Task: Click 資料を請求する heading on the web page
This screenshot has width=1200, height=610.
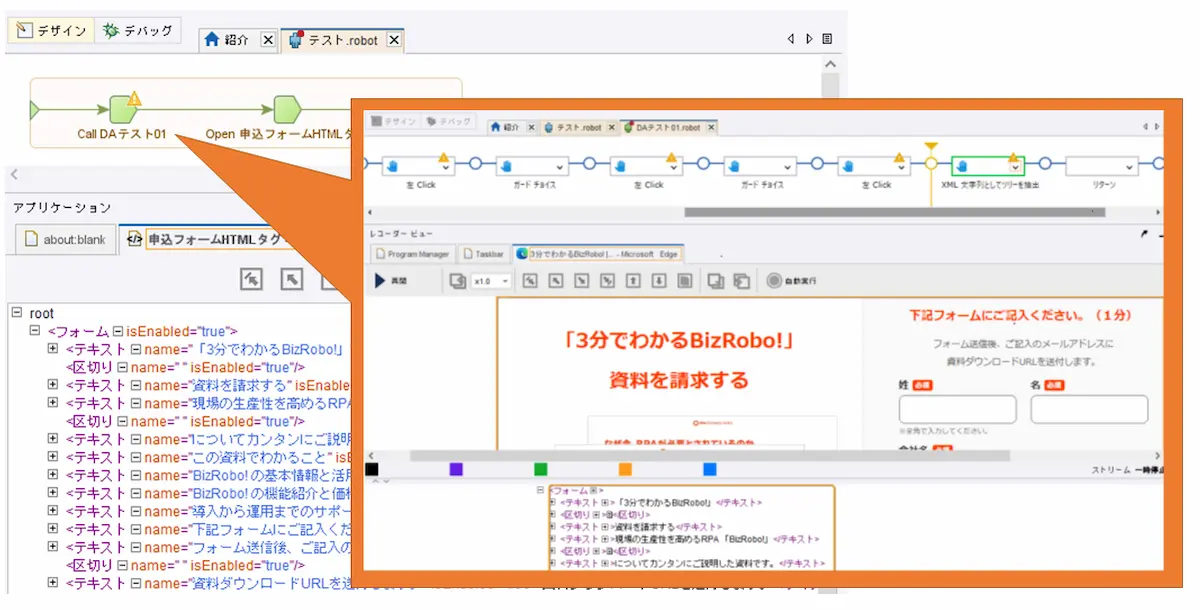Action: (x=679, y=380)
